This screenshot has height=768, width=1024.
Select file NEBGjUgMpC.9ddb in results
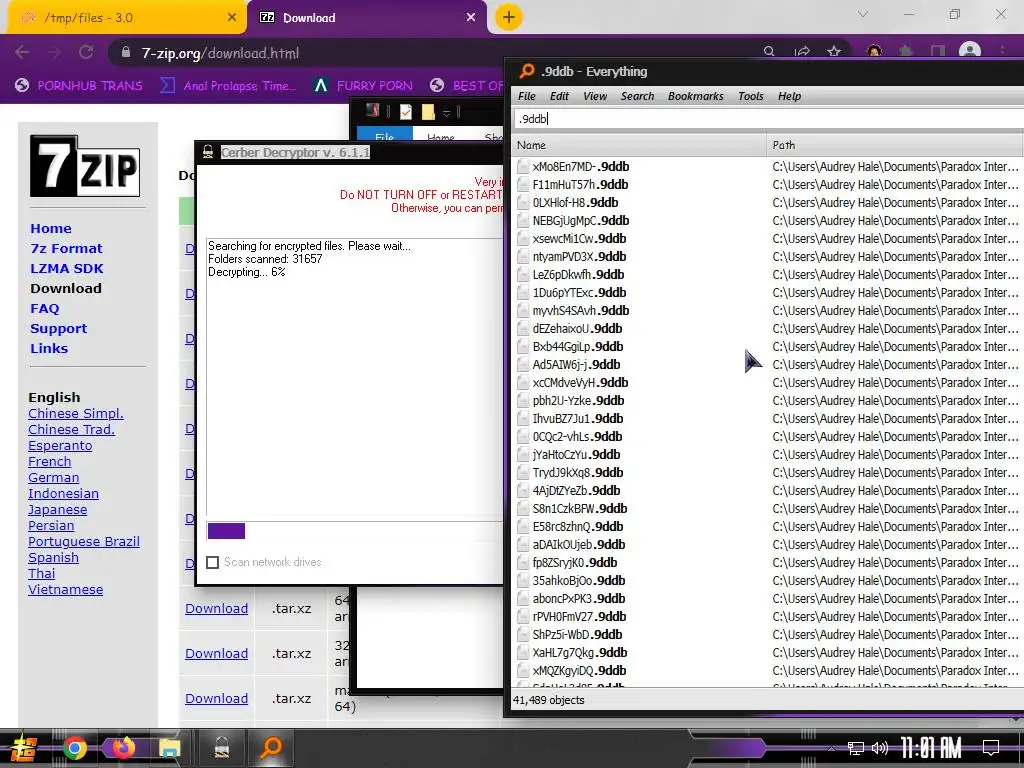tap(581, 220)
